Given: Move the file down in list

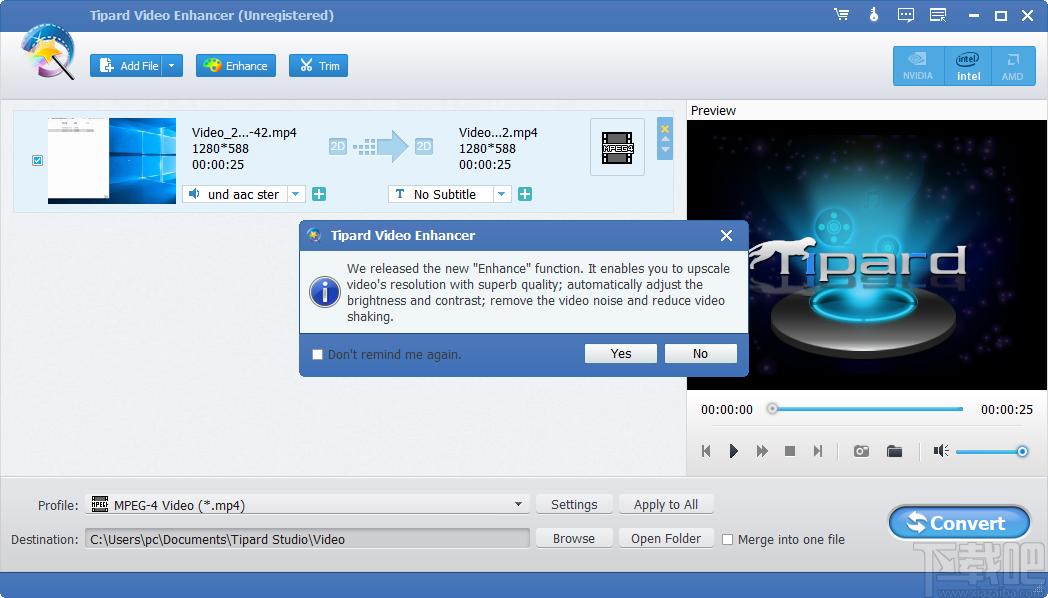Looking at the screenshot, I should pyautogui.click(x=665, y=149).
